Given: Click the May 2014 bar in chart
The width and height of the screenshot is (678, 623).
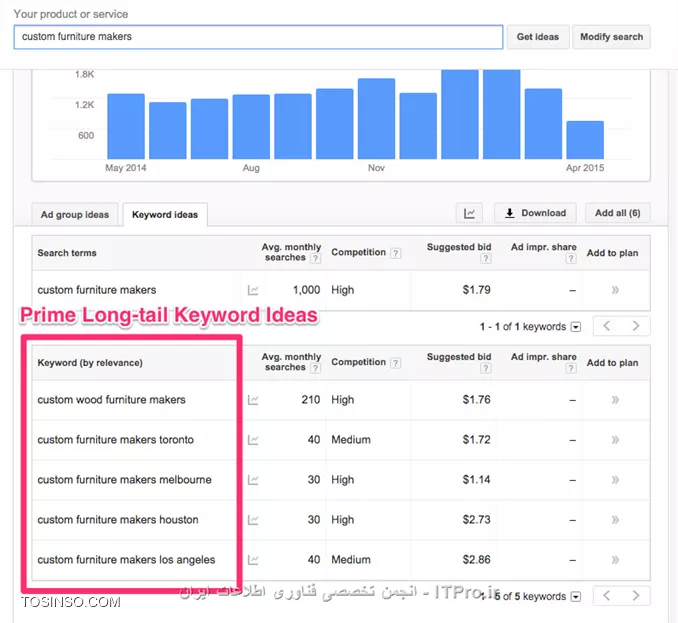Looking at the screenshot, I should tap(126, 126).
